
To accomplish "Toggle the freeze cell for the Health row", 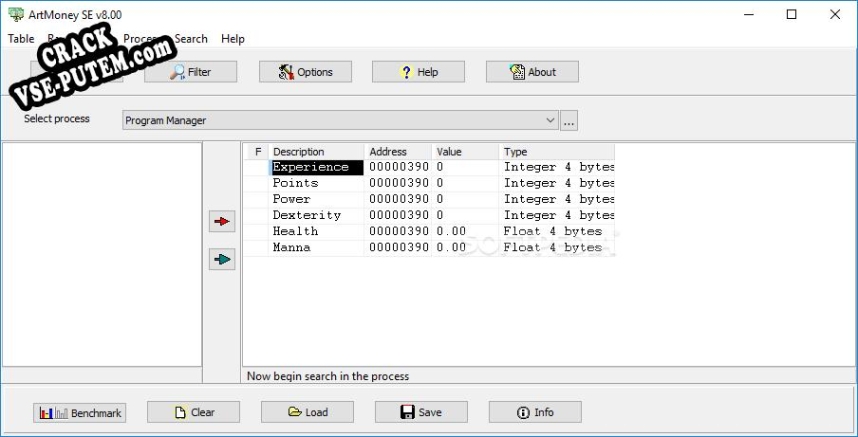I will click(x=257, y=231).
